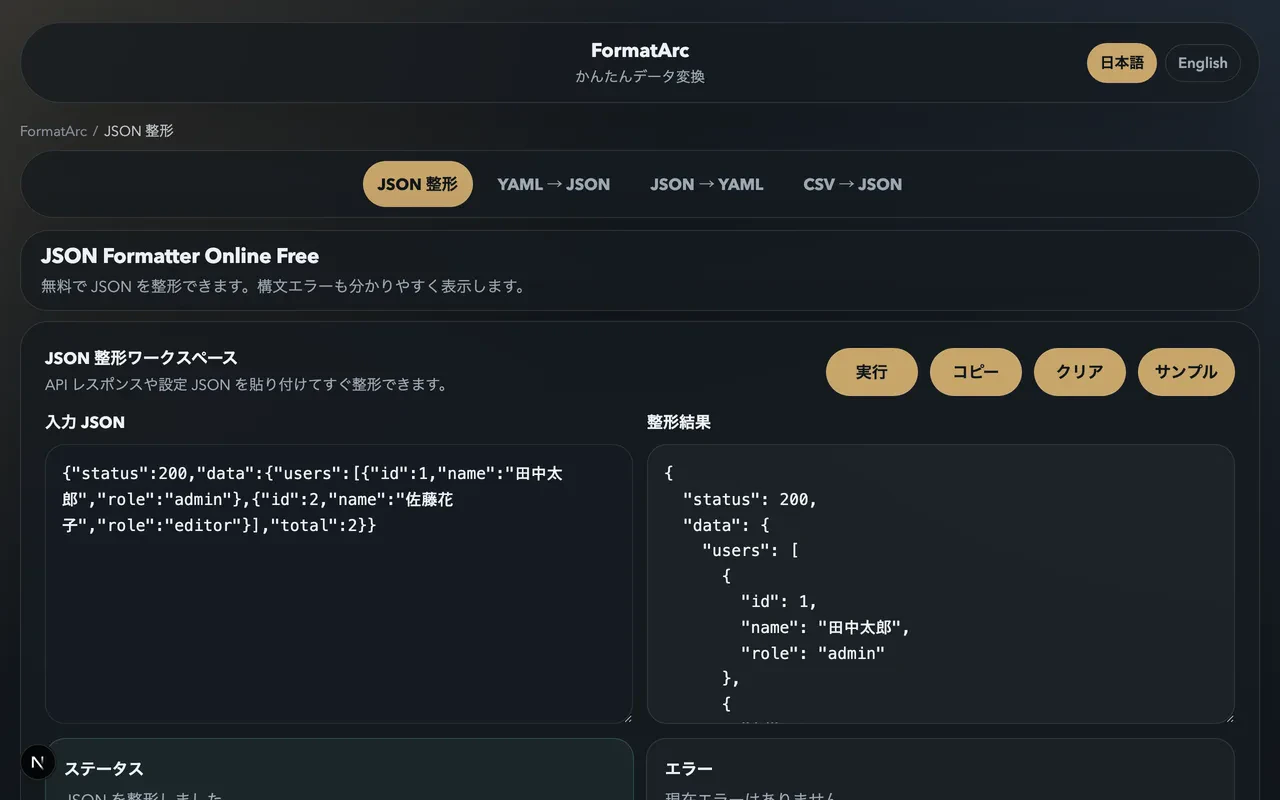Click the JSON Formatter Online Free heading

tap(180, 256)
